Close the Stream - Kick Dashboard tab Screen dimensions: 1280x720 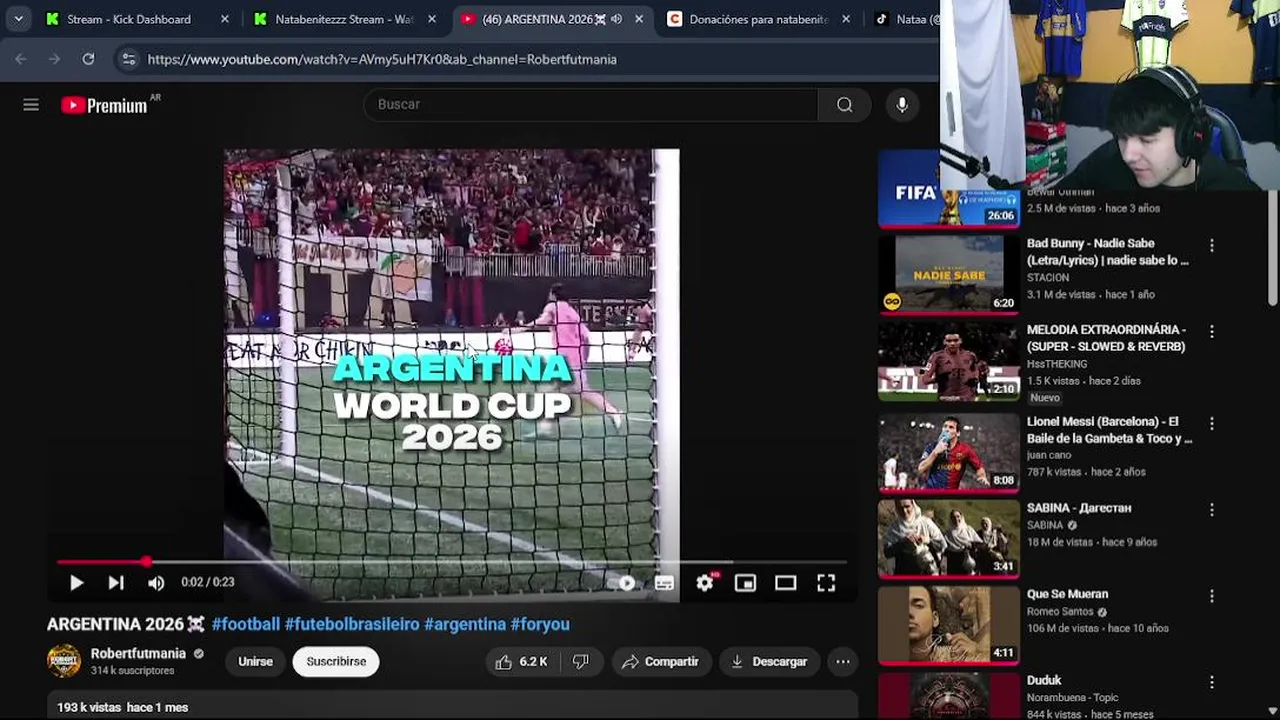click(225, 19)
